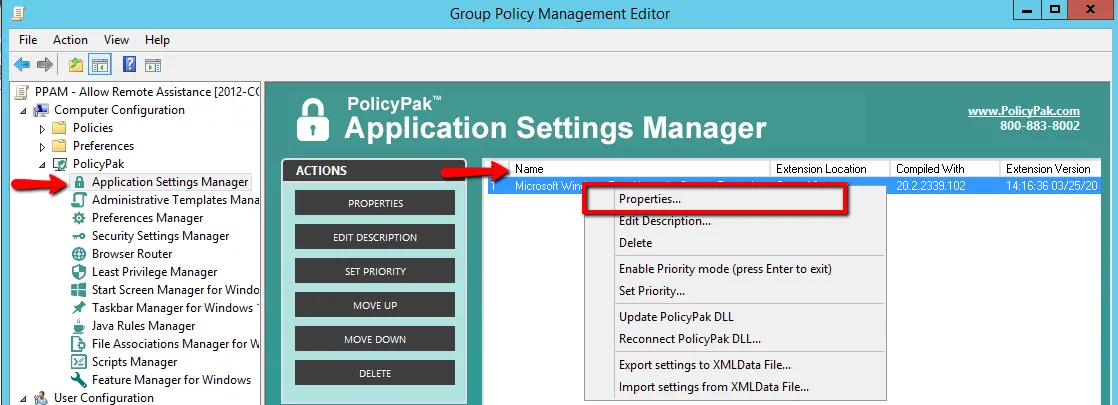The width and height of the screenshot is (1118, 405).
Task: Choose Export settings to XMLData File
Action: [704, 365]
